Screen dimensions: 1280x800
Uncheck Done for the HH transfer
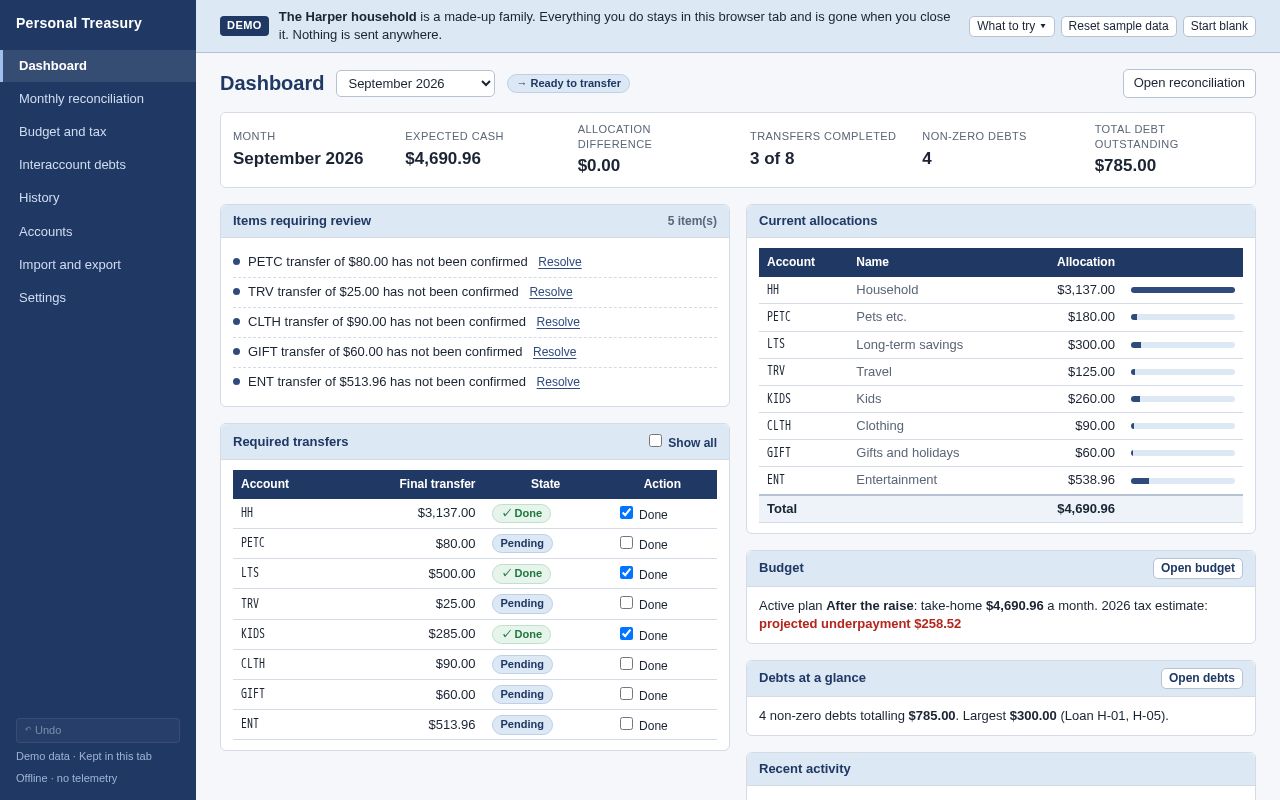tap(626, 513)
